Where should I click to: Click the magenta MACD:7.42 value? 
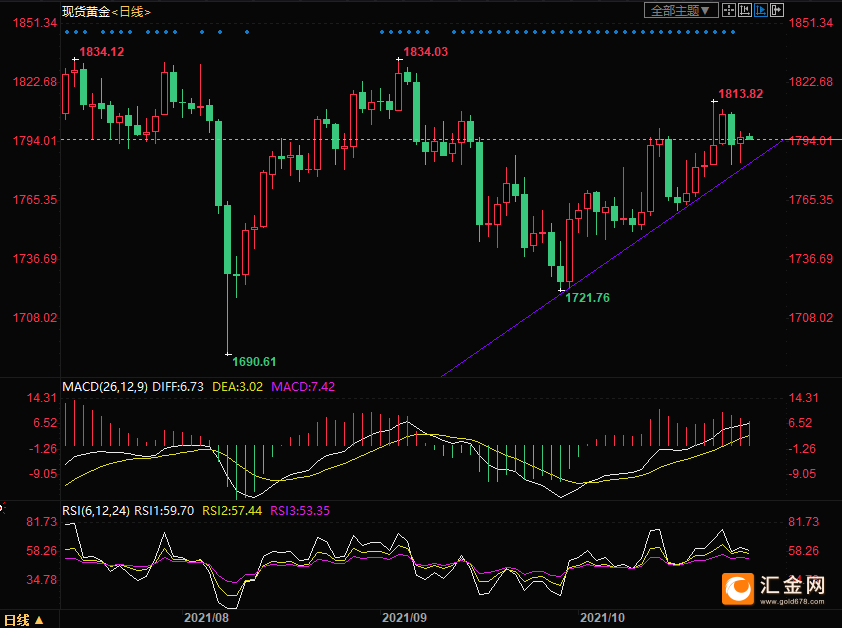303,387
